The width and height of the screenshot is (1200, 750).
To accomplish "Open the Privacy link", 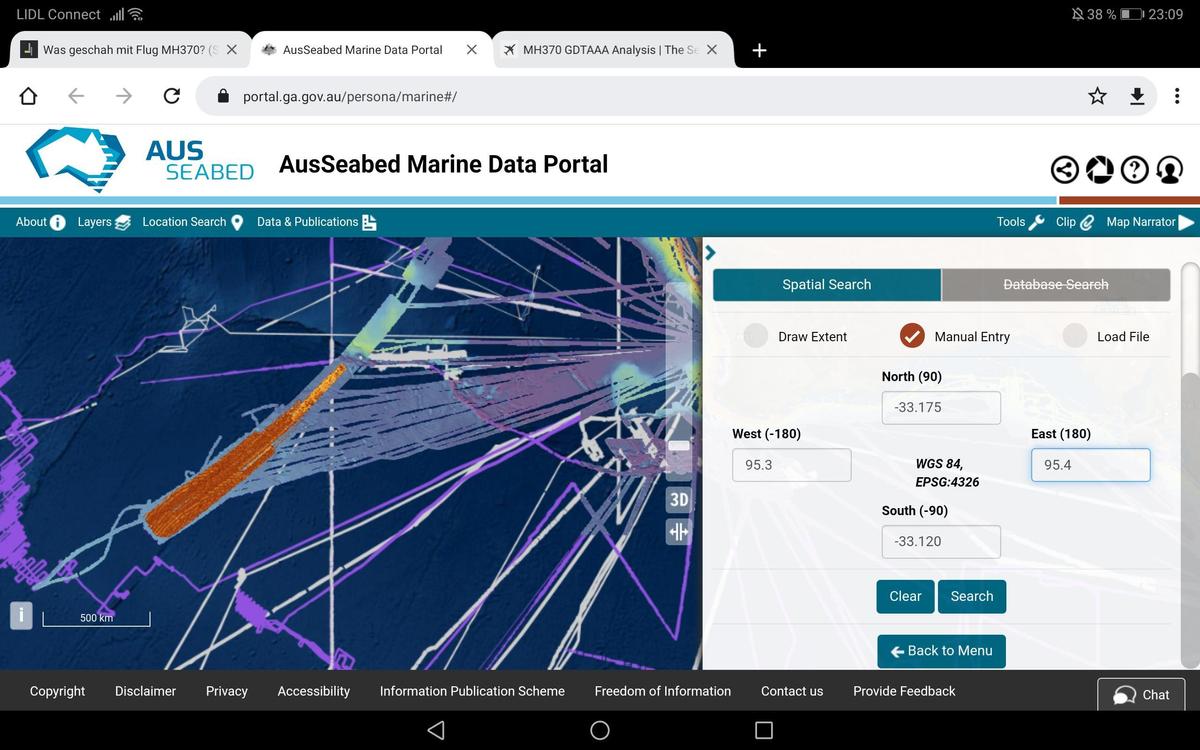I will 227,691.
